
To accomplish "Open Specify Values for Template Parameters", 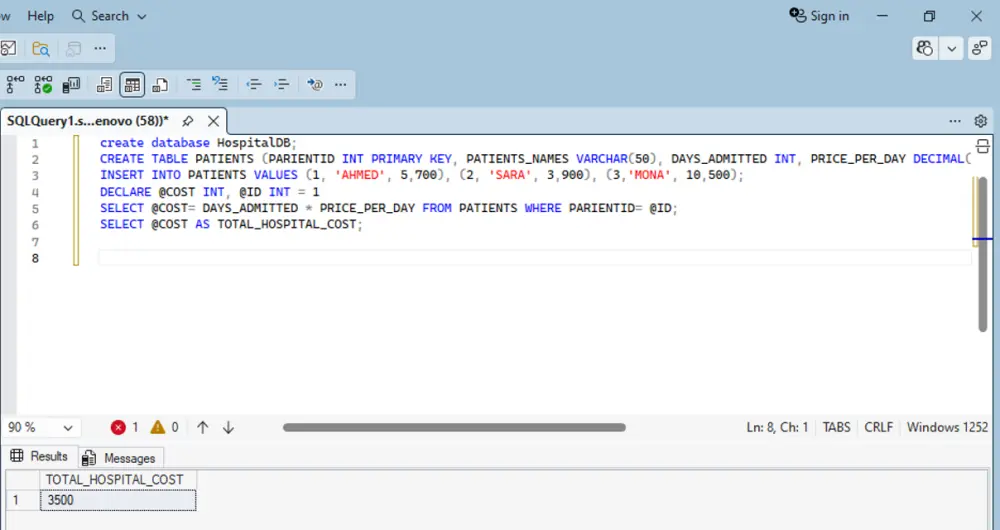I will pyautogui.click(x=314, y=84).
